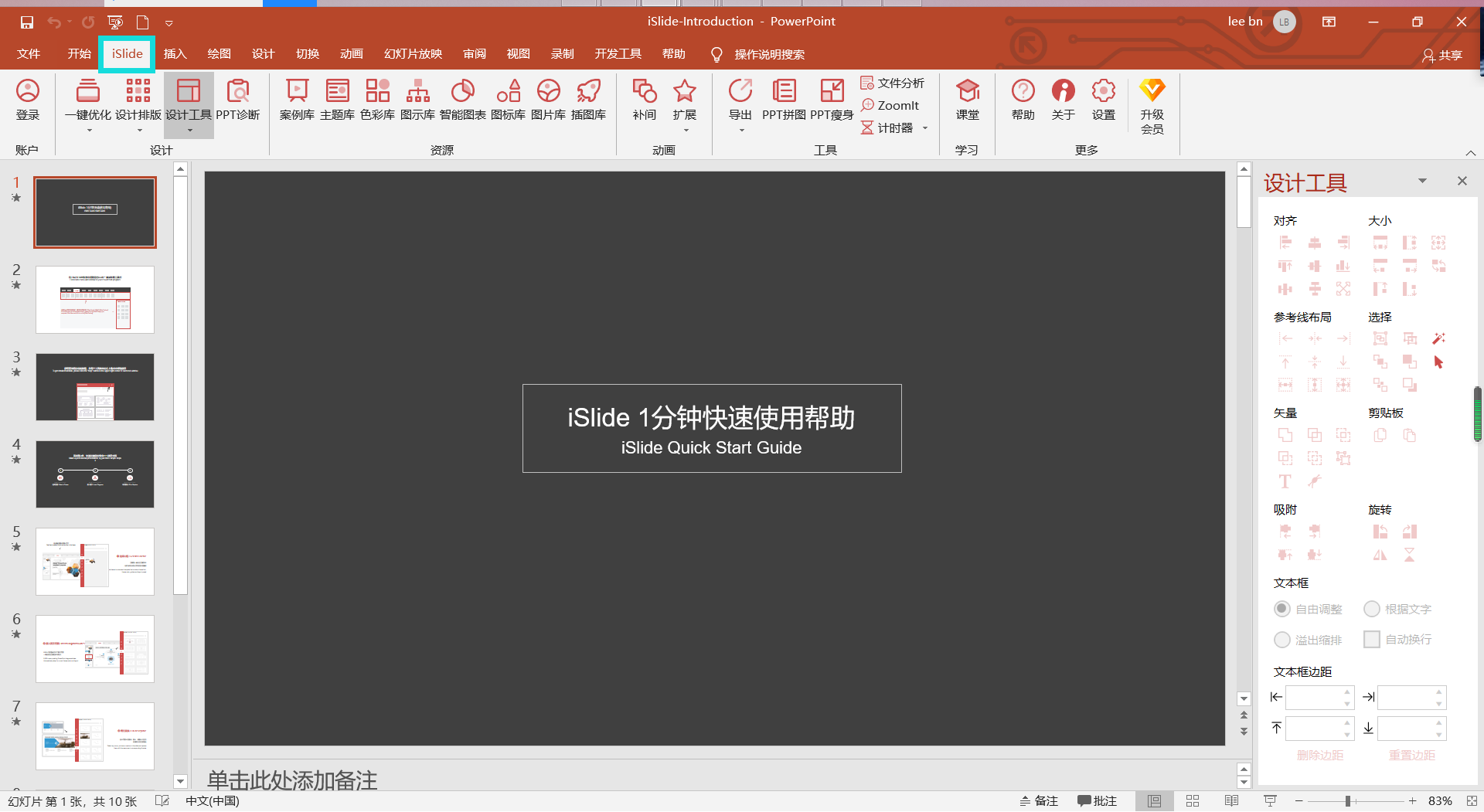Viewport: 1484px width, 812px height.
Task: Click the 共享 share button
Action: coord(1442,55)
